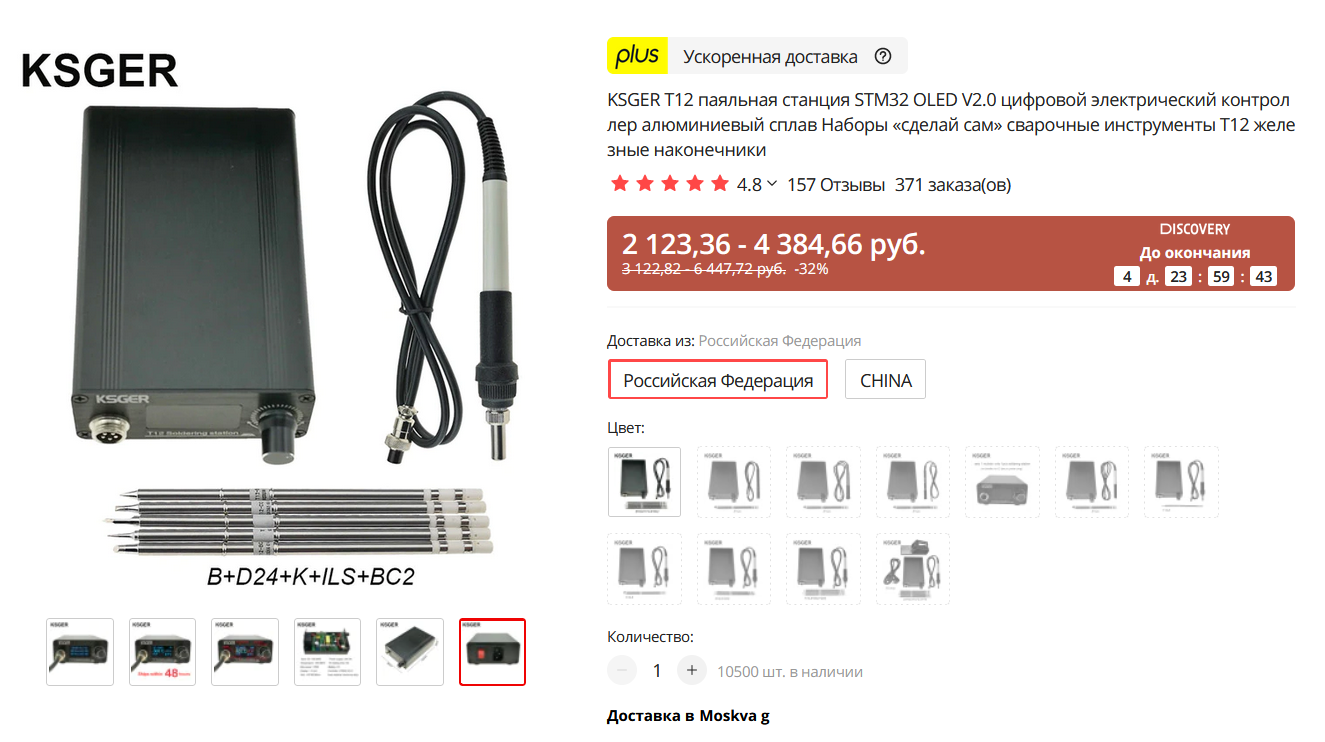Open the selected red-bordered gallery thumbnail
Screen dimensions: 1325x742
(492, 652)
